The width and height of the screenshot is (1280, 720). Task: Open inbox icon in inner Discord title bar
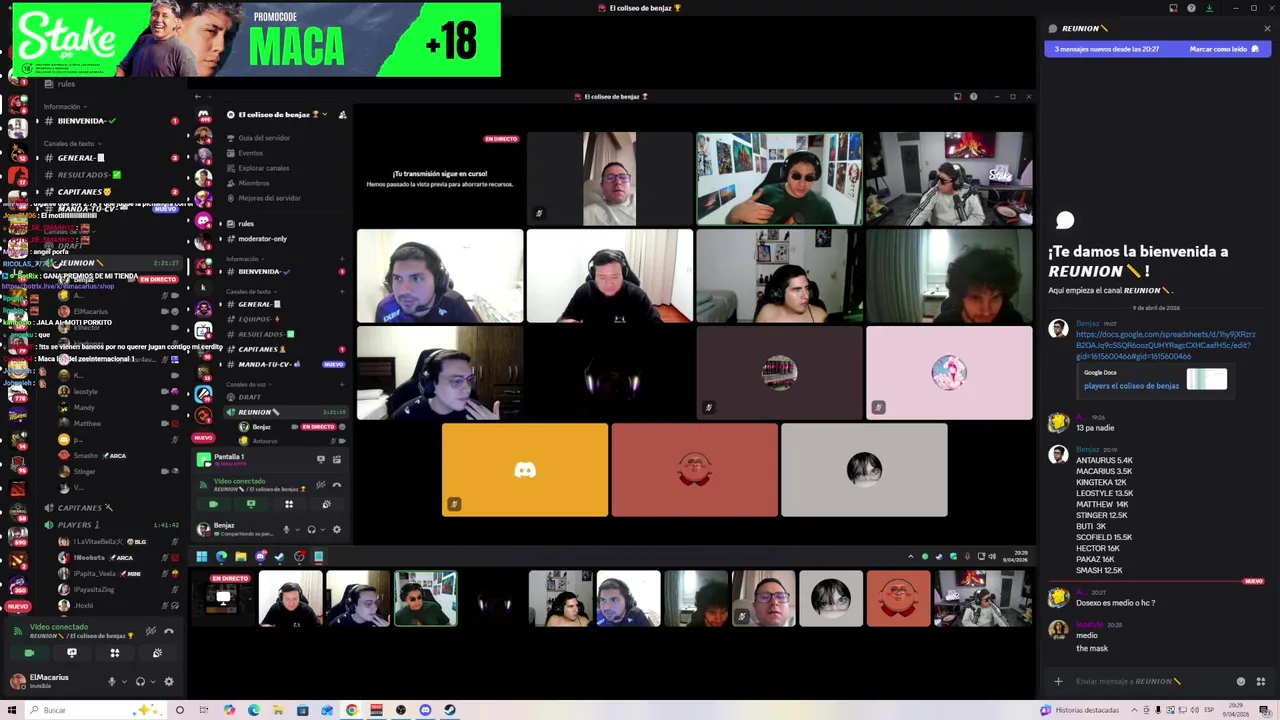point(958,96)
